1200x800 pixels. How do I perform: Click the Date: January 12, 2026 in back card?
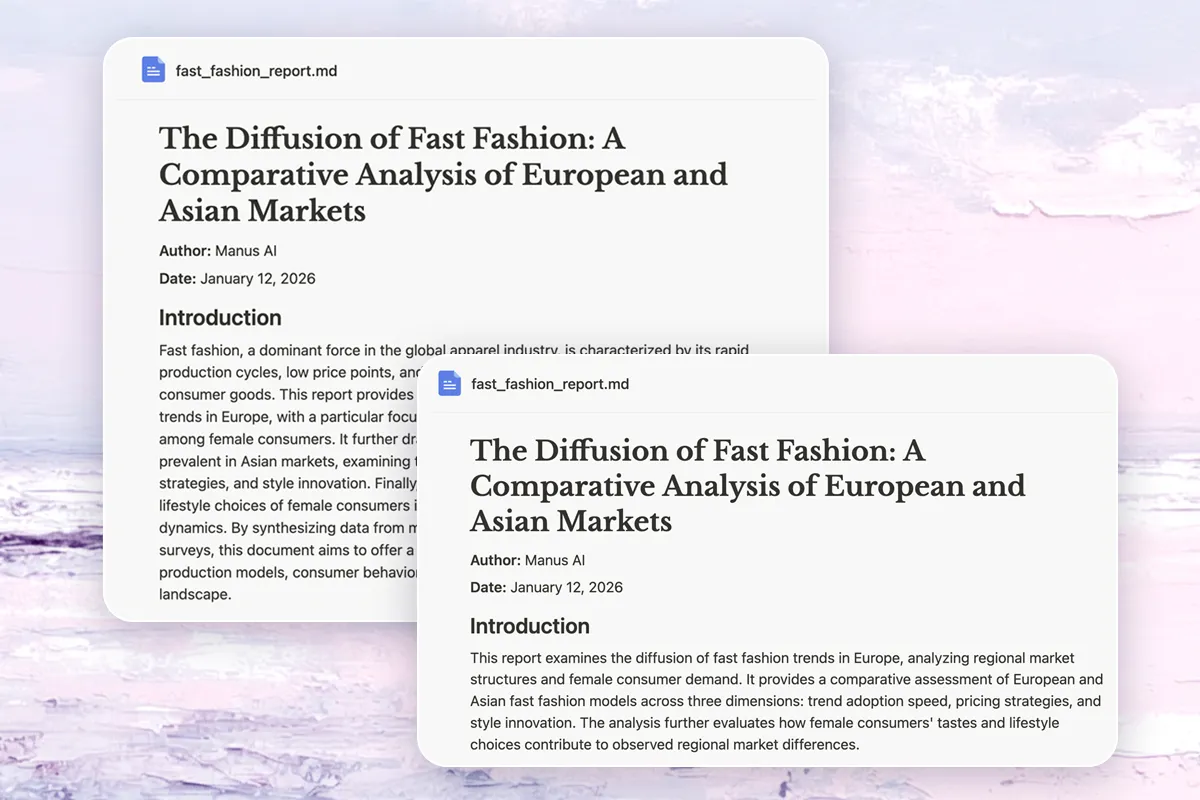(x=237, y=279)
